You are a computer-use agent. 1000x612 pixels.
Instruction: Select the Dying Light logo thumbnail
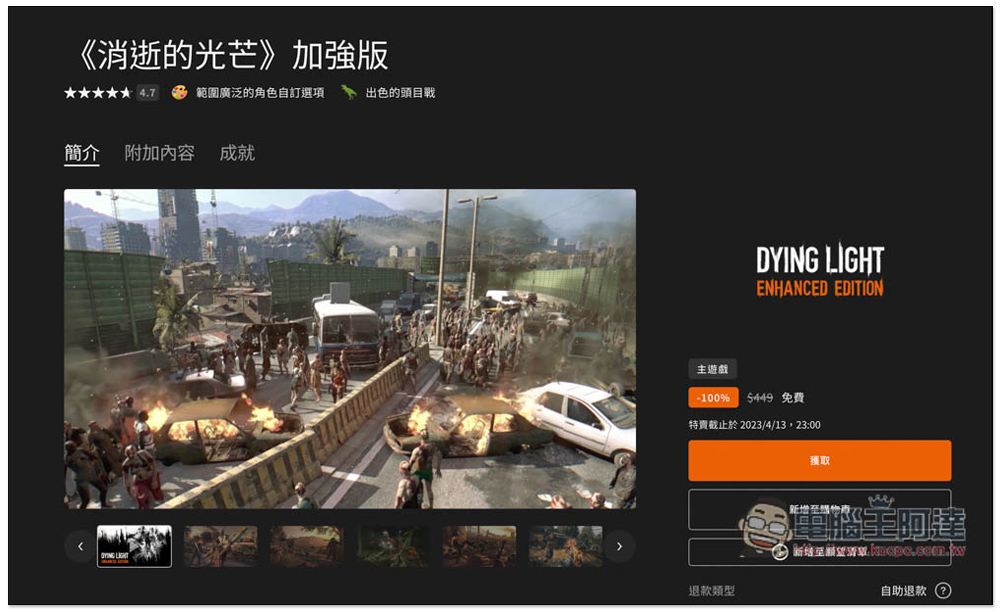134,546
